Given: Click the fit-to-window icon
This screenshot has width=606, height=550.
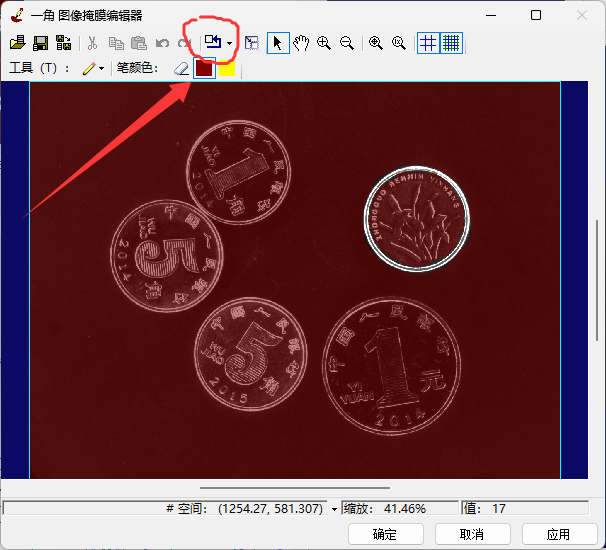Looking at the screenshot, I should (252, 43).
